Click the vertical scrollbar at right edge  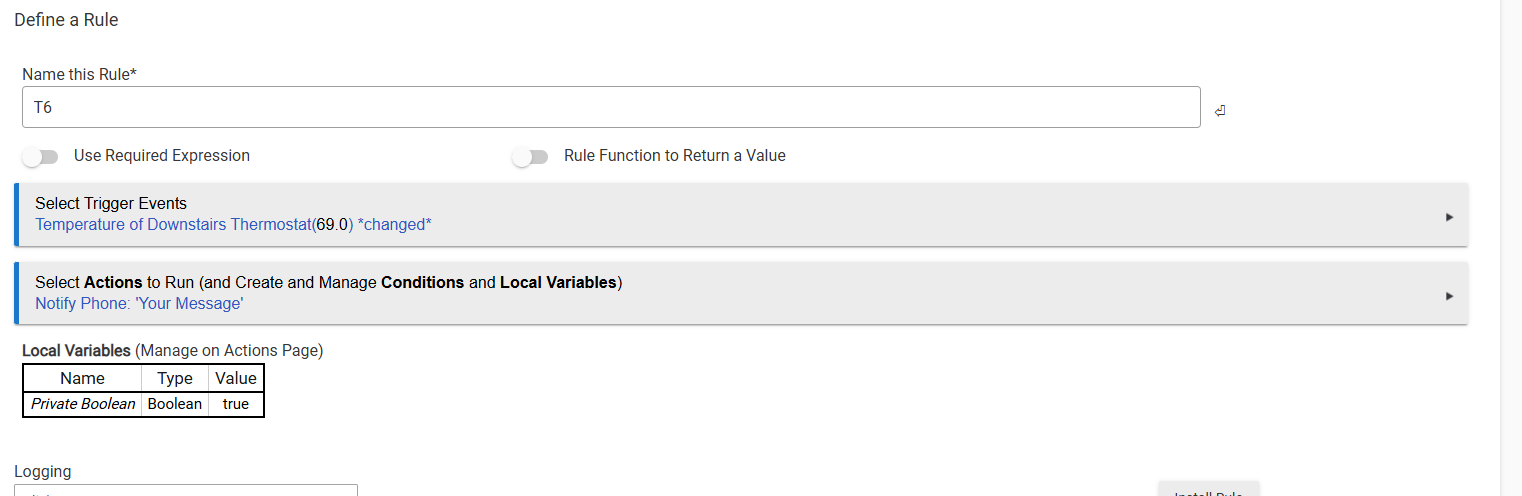point(1511,248)
